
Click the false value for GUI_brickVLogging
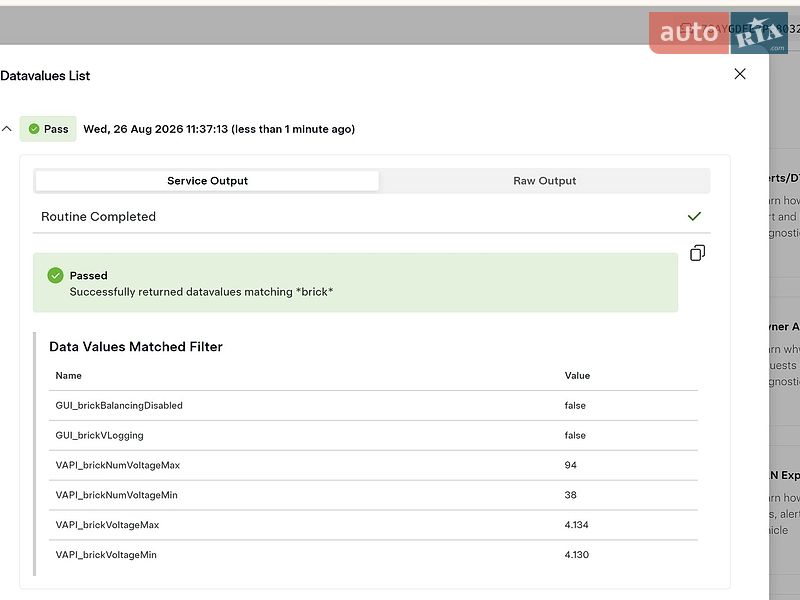pyautogui.click(x=575, y=435)
